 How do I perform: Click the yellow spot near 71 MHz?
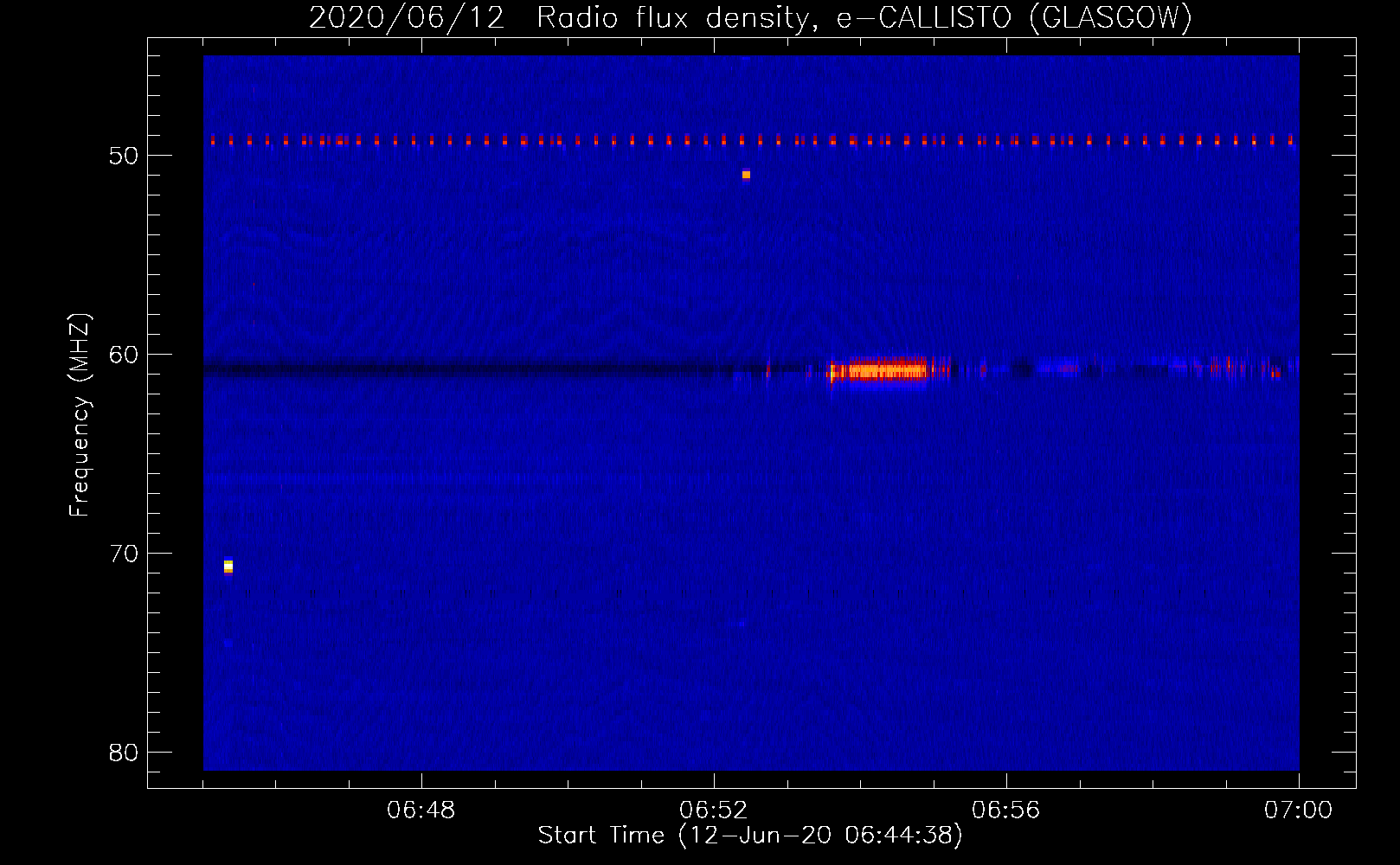pos(228,567)
